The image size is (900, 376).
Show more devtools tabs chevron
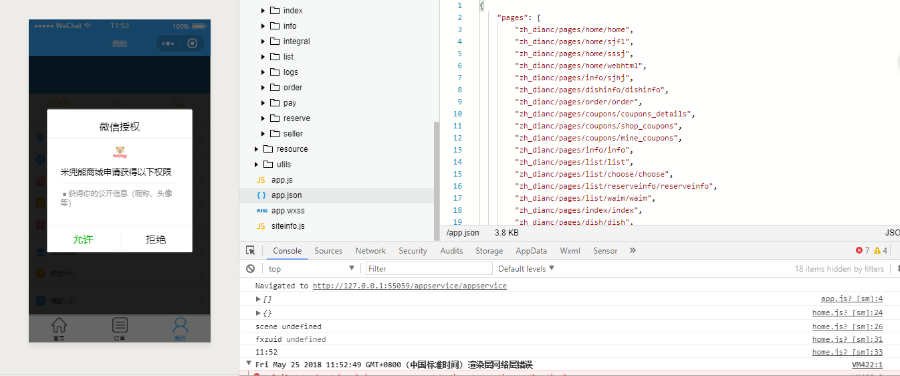633,251
